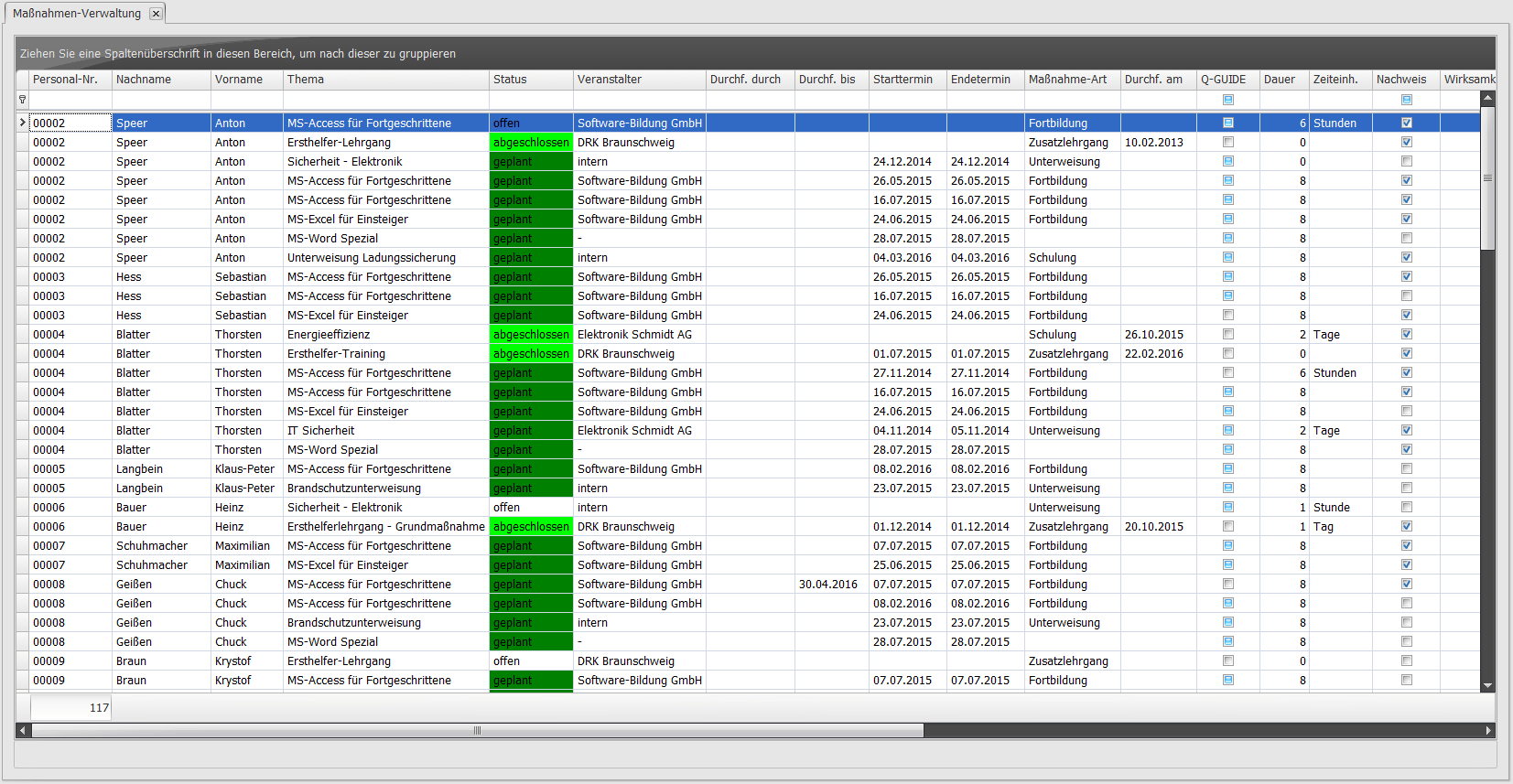
Task: Uncheck Nachweis in the Sicherheit - Elektronik Bauer row
Action: (x=1407, y=508)
